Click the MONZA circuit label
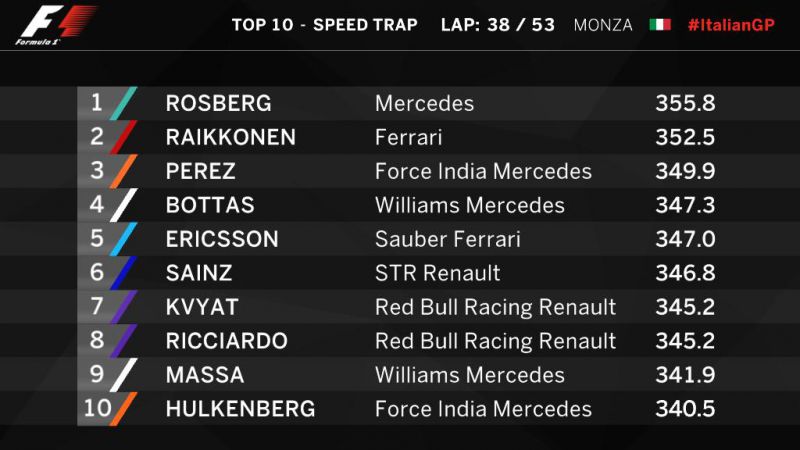 [603, 25]
